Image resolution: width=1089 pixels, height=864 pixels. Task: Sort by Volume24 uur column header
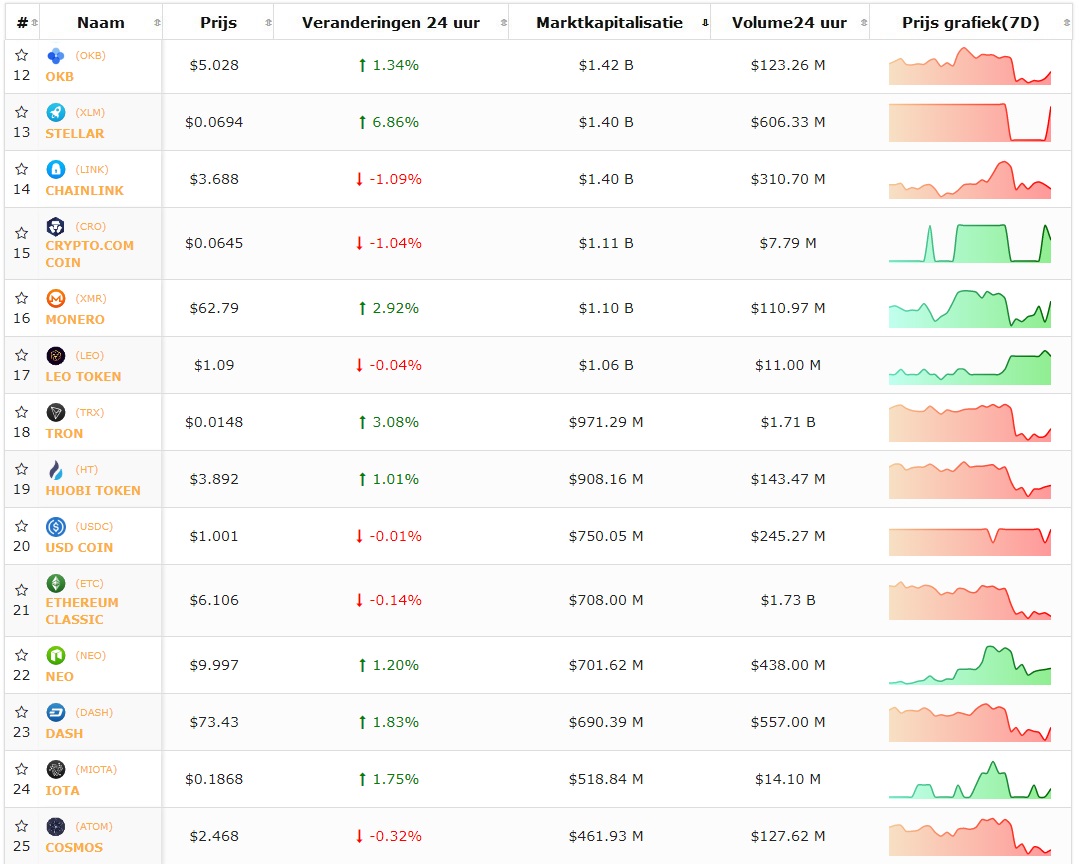788,22
